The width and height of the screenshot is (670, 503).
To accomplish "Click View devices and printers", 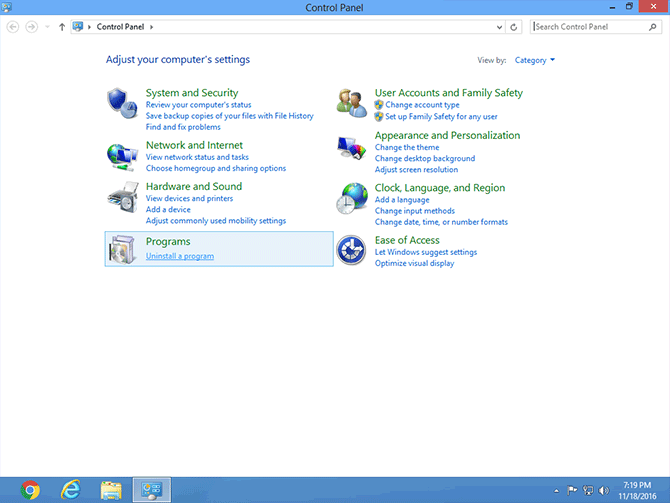I will pos(189,198).
